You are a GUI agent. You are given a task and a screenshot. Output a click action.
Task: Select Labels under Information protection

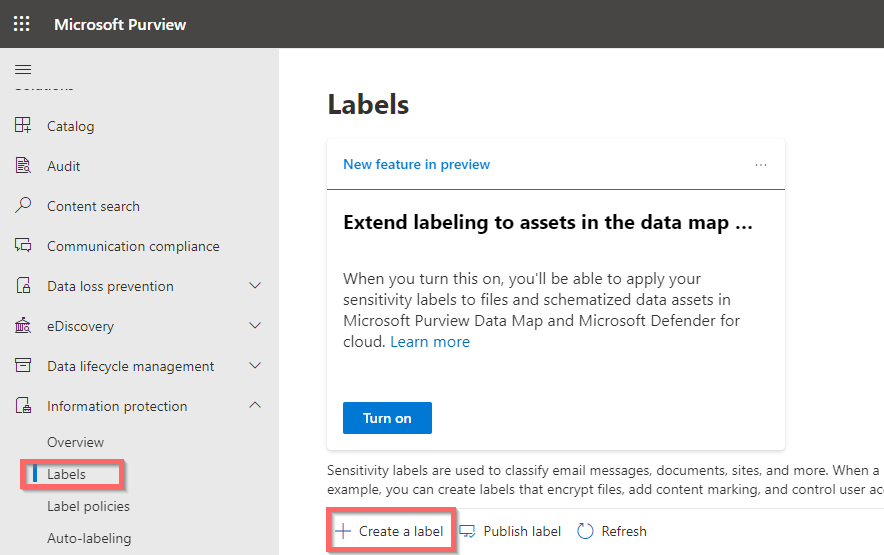click(x=67, y=474)
